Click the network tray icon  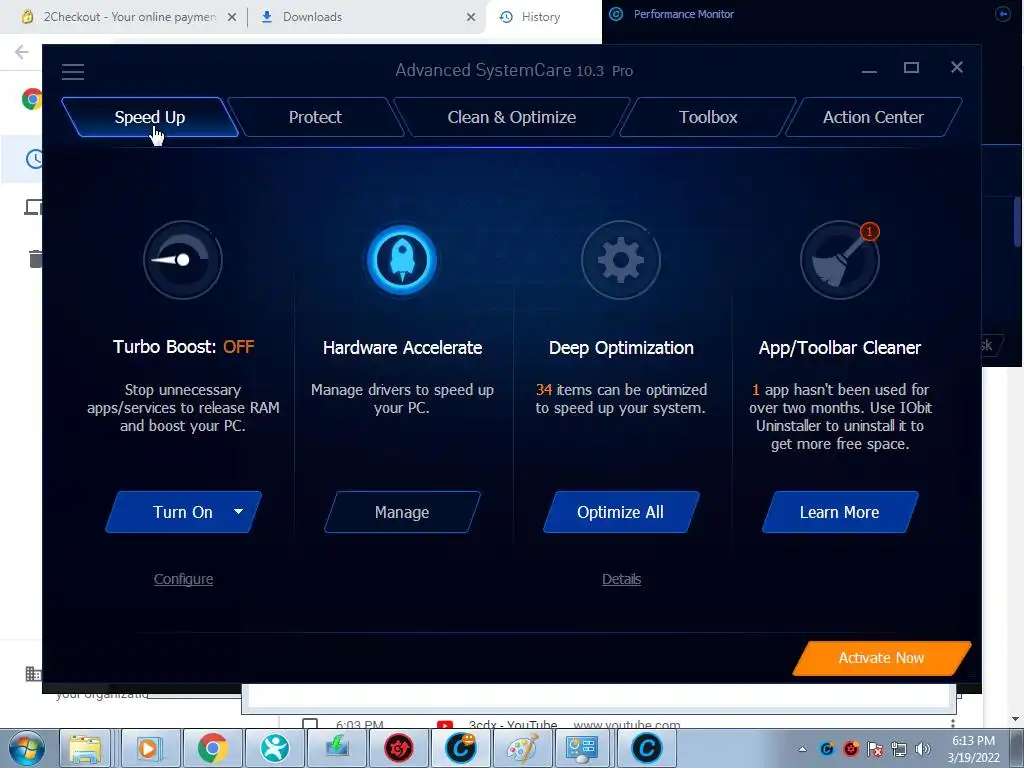coord(899,749)
